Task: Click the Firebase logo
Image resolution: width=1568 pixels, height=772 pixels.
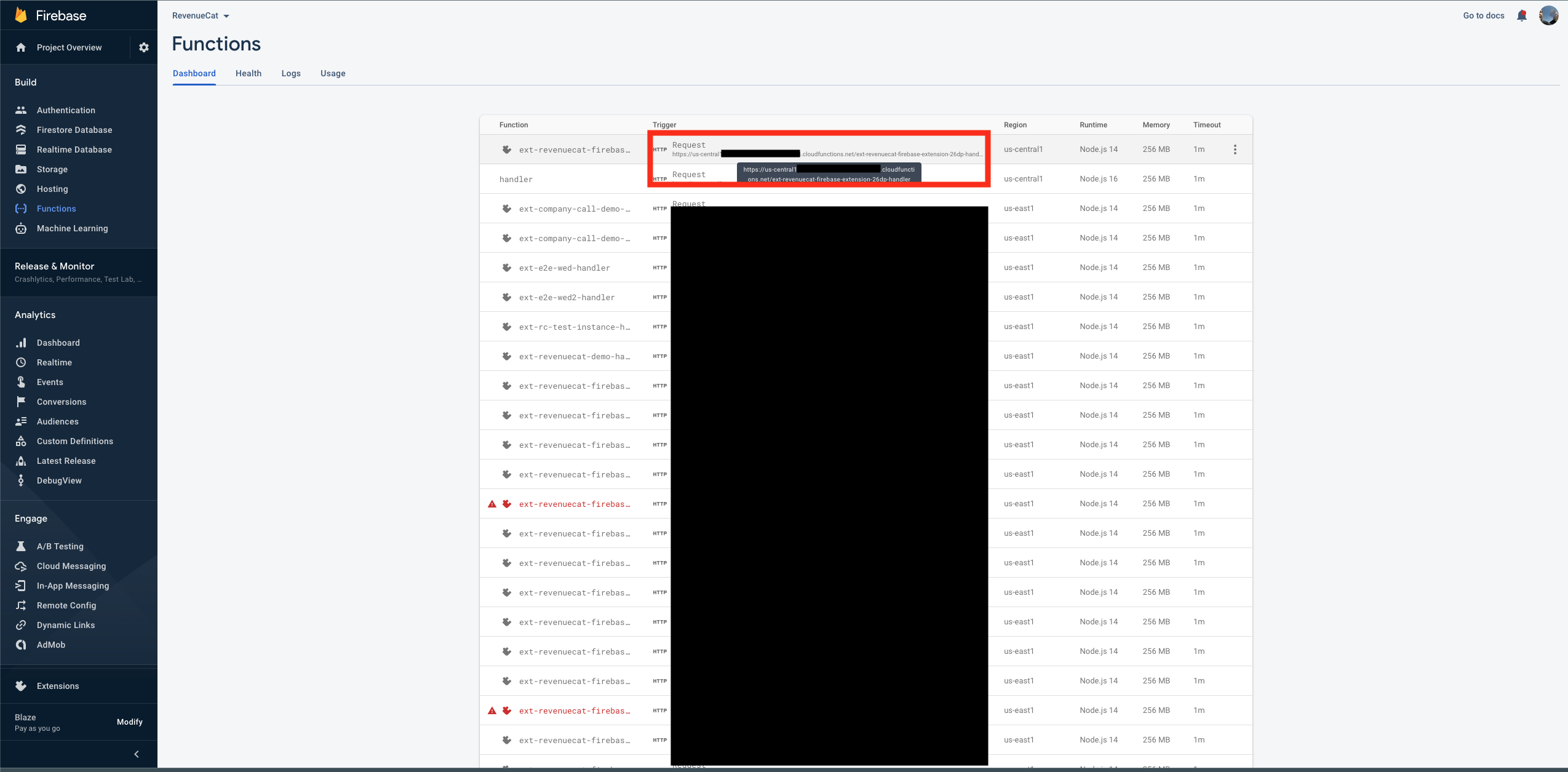Action: click(21, 15)
